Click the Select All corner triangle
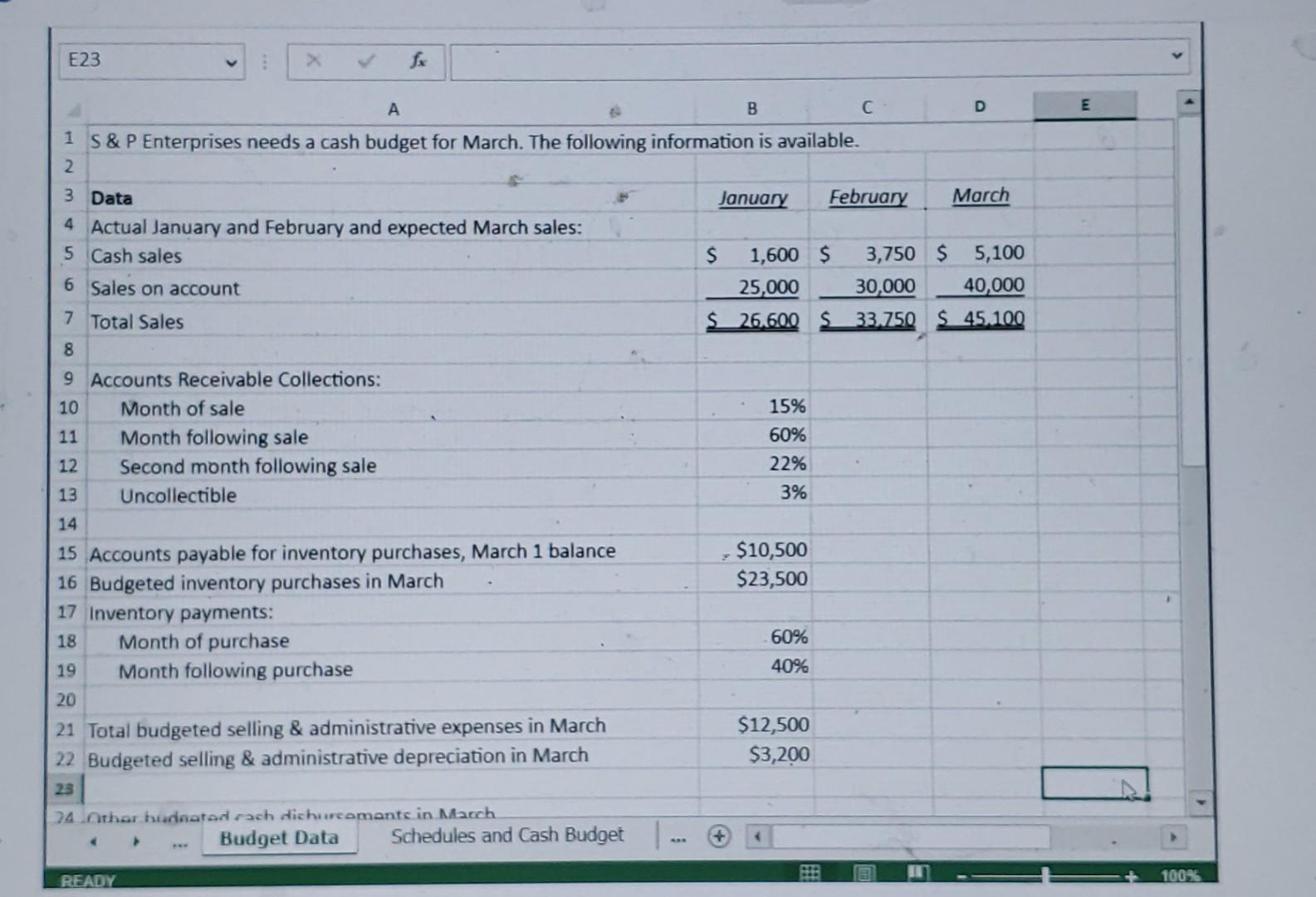This screenshot has width=1316, height=897. click(73, 110)
